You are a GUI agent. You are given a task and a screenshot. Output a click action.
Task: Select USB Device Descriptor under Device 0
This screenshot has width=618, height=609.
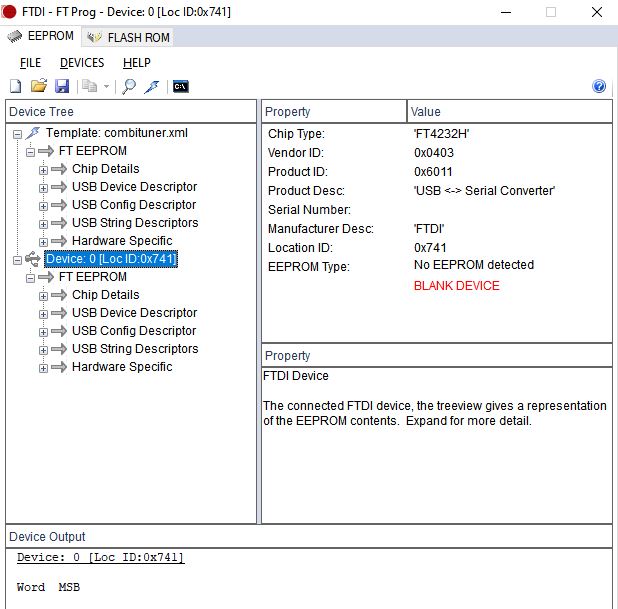(x=134, y=313)
